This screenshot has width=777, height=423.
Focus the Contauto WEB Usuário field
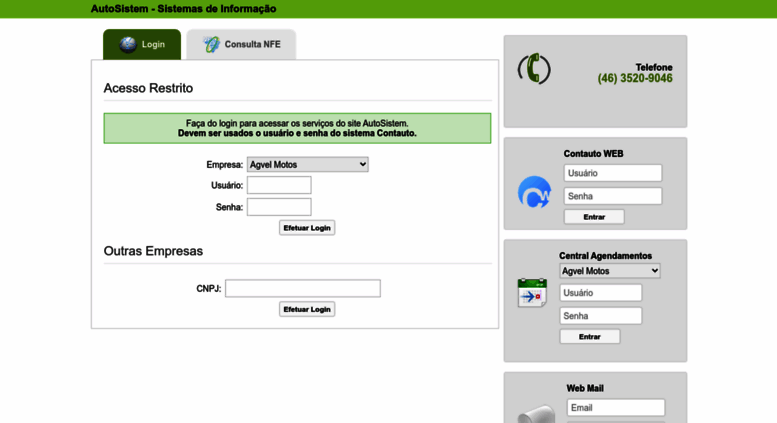click(612, 173)
